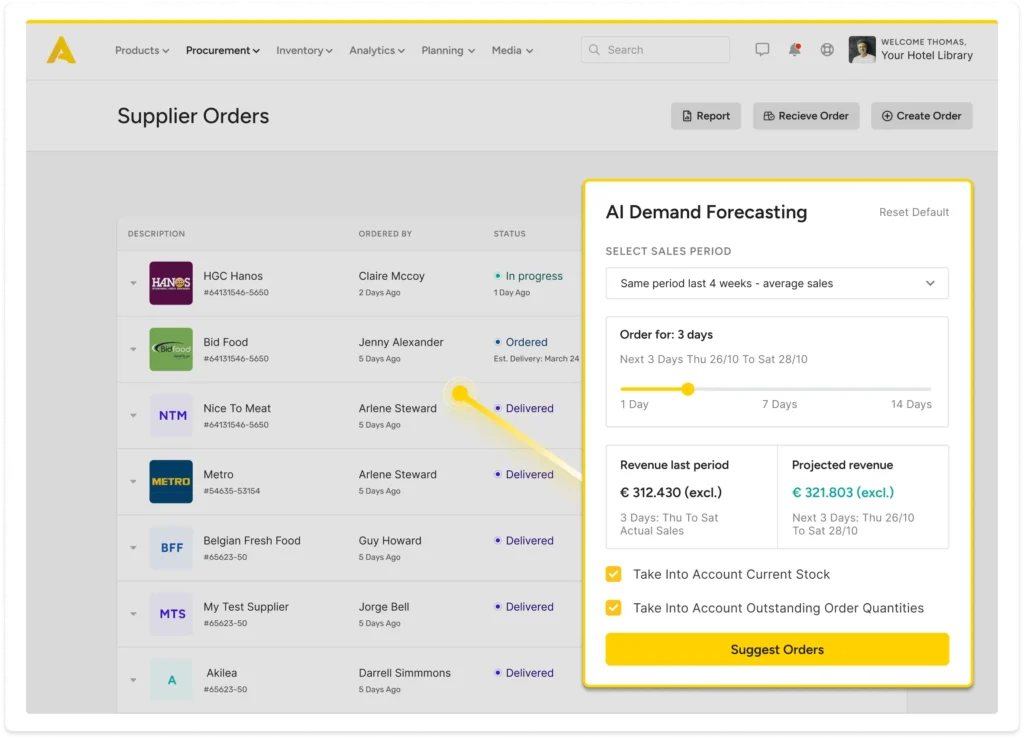Open the Procurement menu
Viewport: 1024px width, 739px height.
(x=222, y=50)
